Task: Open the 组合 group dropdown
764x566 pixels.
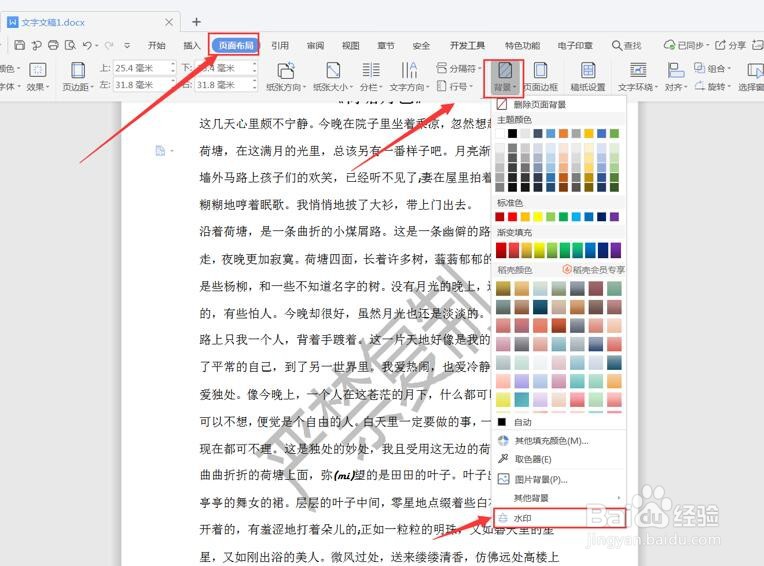Action: [x=712, y=68]
